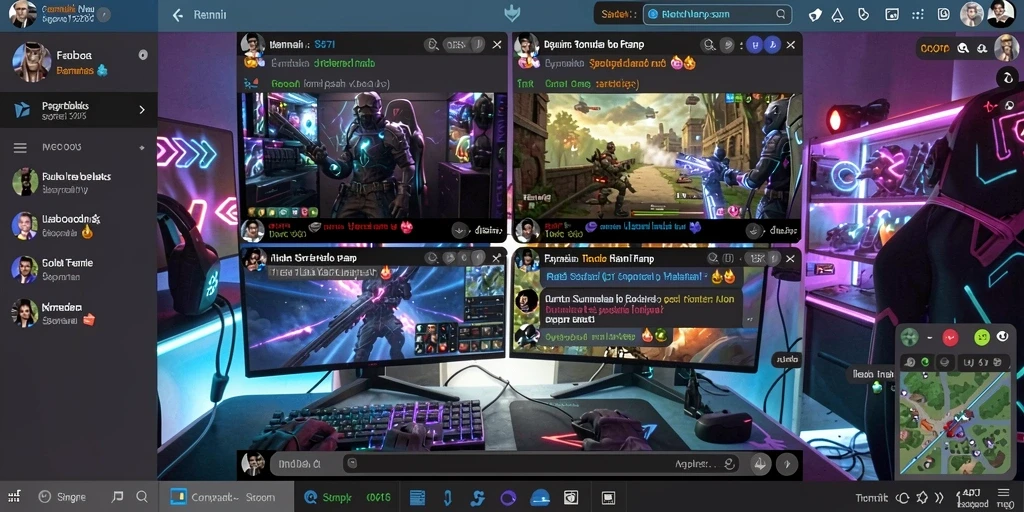1024x512 pixels.
Task: Click the Singre button in taskbar
Action: 63,497
